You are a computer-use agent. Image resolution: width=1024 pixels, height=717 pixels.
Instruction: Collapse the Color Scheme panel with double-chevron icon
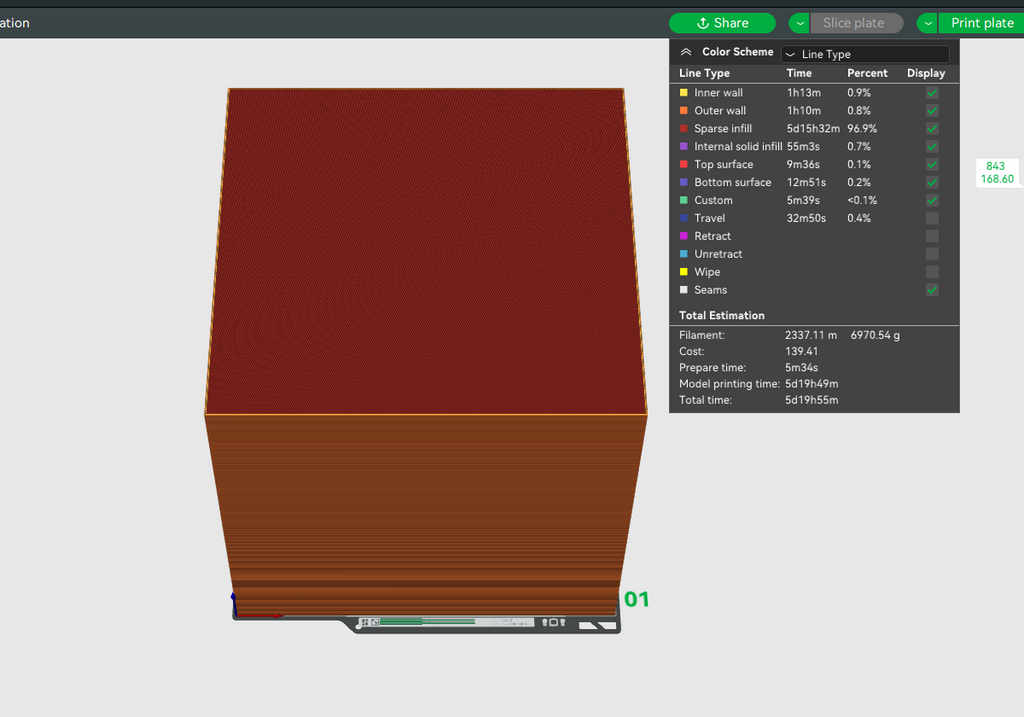click(x=686, y=52)
